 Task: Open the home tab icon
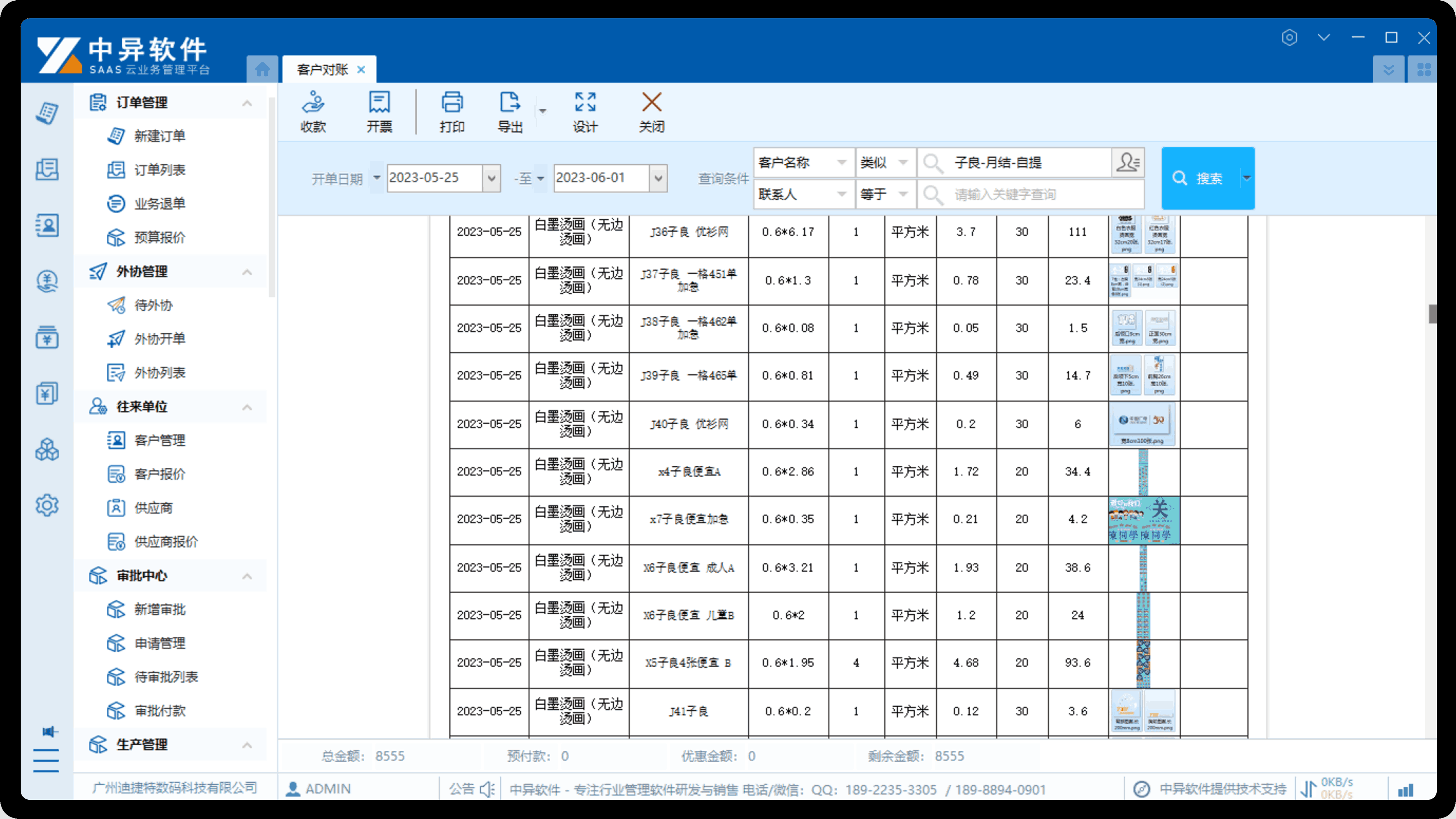pos(262,70)
